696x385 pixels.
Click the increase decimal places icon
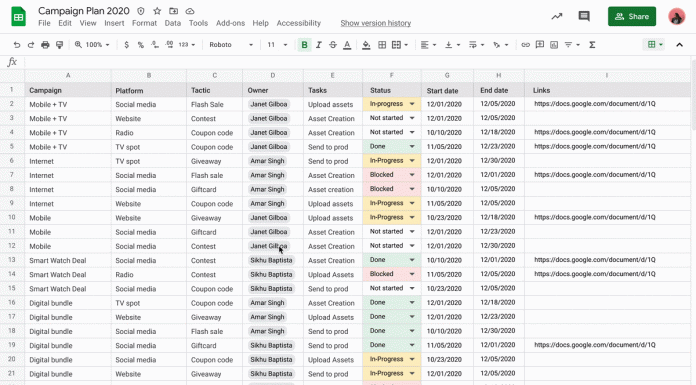169,45
